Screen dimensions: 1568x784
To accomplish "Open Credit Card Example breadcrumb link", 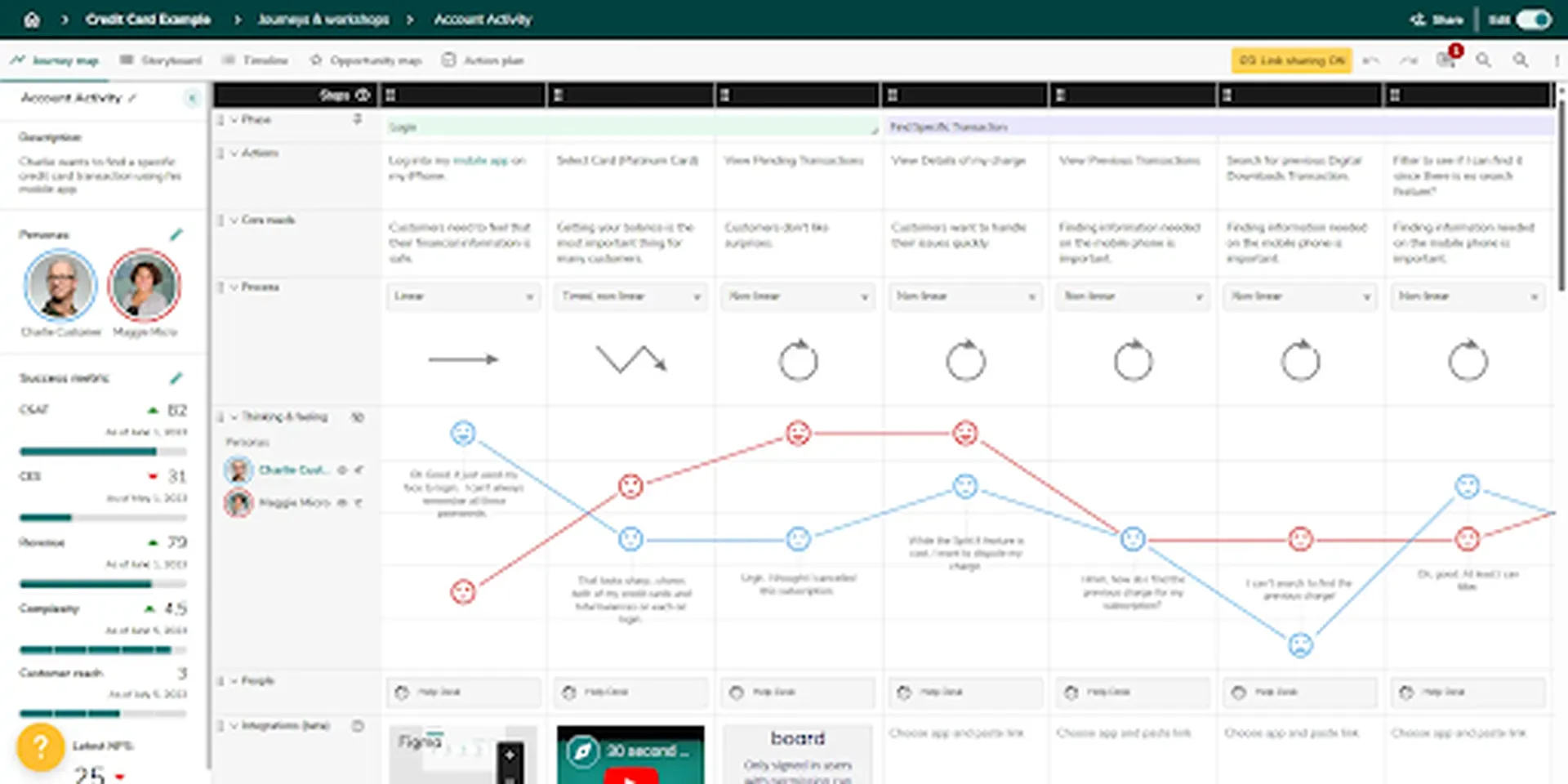I will (x=148, y=19).
